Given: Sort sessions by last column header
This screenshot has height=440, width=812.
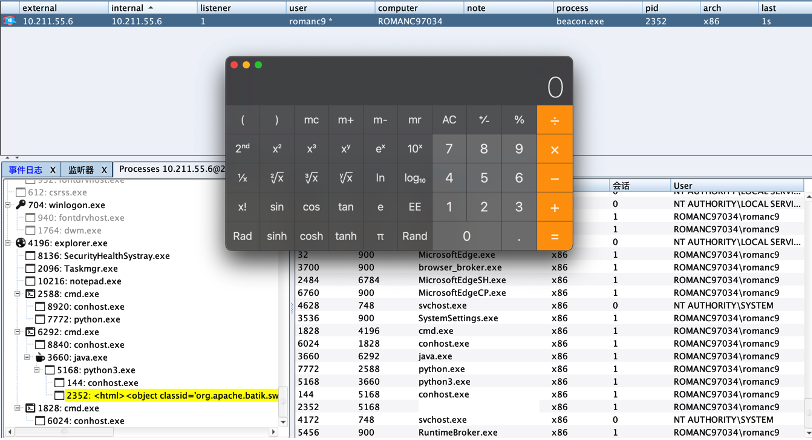Looking at the screenshot, I should tap(785, 8).
